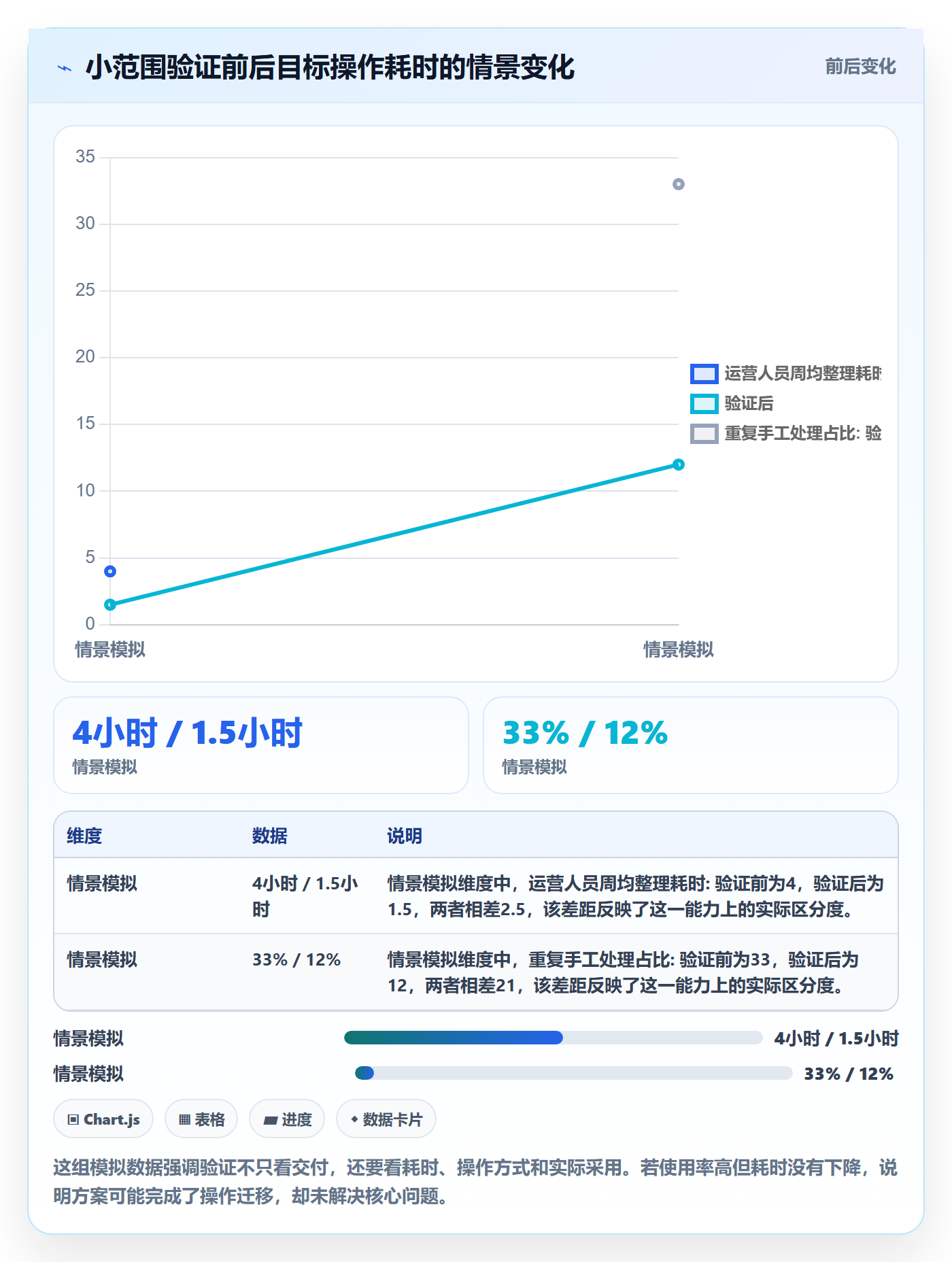This screenshot has height=1262, width=952.
Task: Click the summary paragraph starting 这组模拟数据
Action: pos(475,1181)
